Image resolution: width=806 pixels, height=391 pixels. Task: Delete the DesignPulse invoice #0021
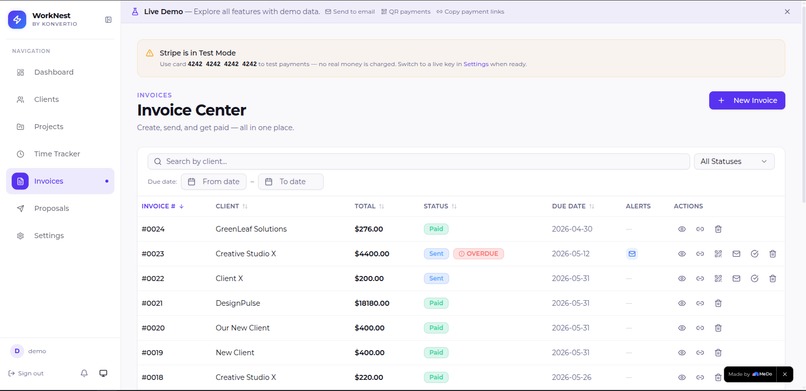(718, 303)
